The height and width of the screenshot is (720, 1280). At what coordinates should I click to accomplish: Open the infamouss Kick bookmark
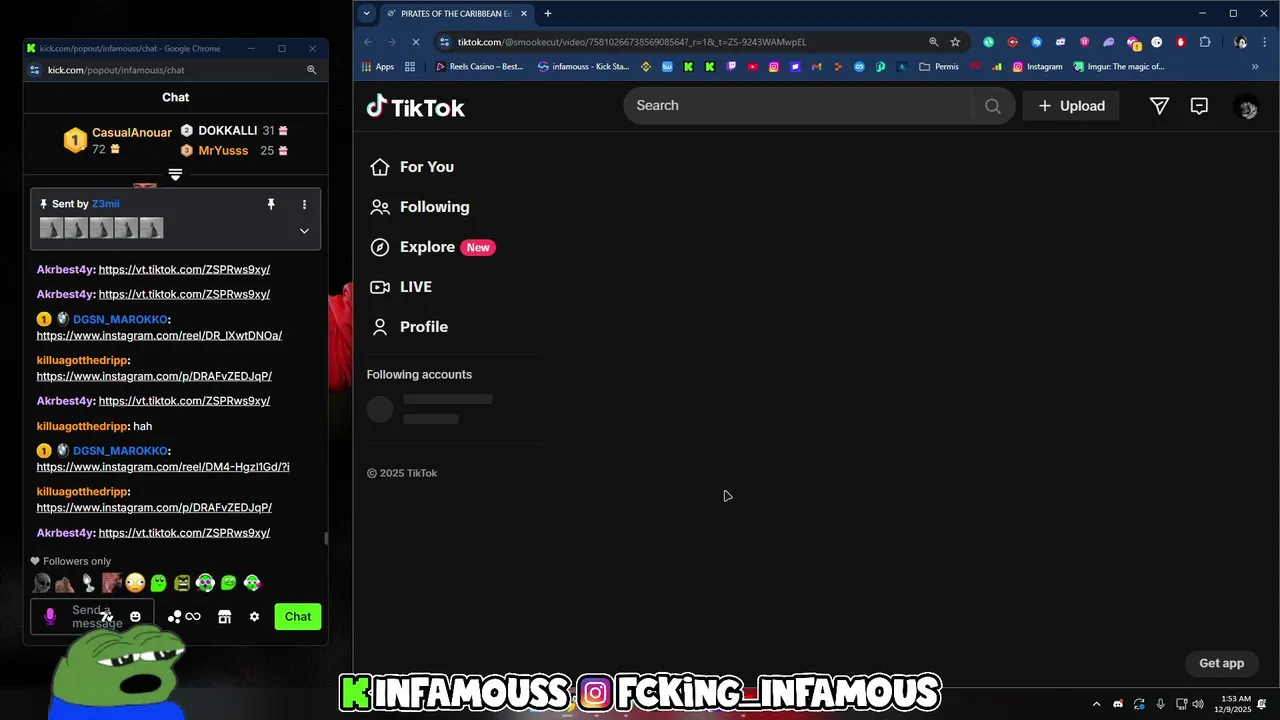coord(583,67)
